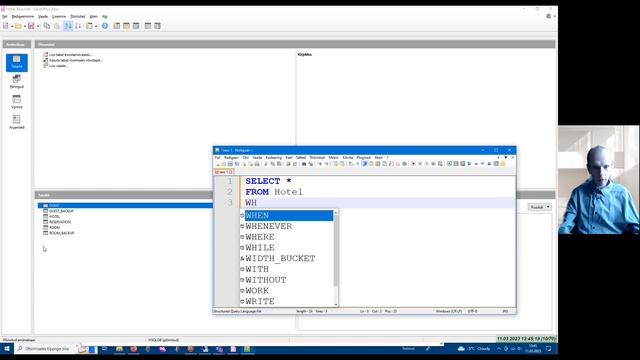This screenshot has height=360, width=640.
Task: Open the Fail menu in LibreOffice Base
Action: 4,16
